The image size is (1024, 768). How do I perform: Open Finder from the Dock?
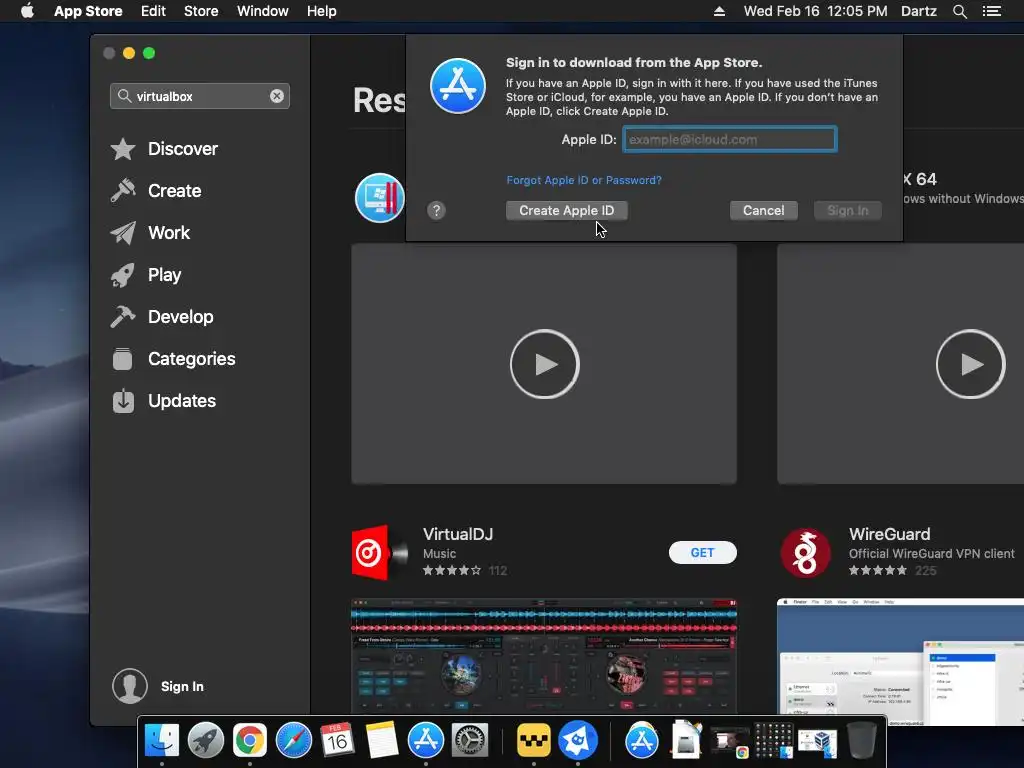tap(161, 741)
